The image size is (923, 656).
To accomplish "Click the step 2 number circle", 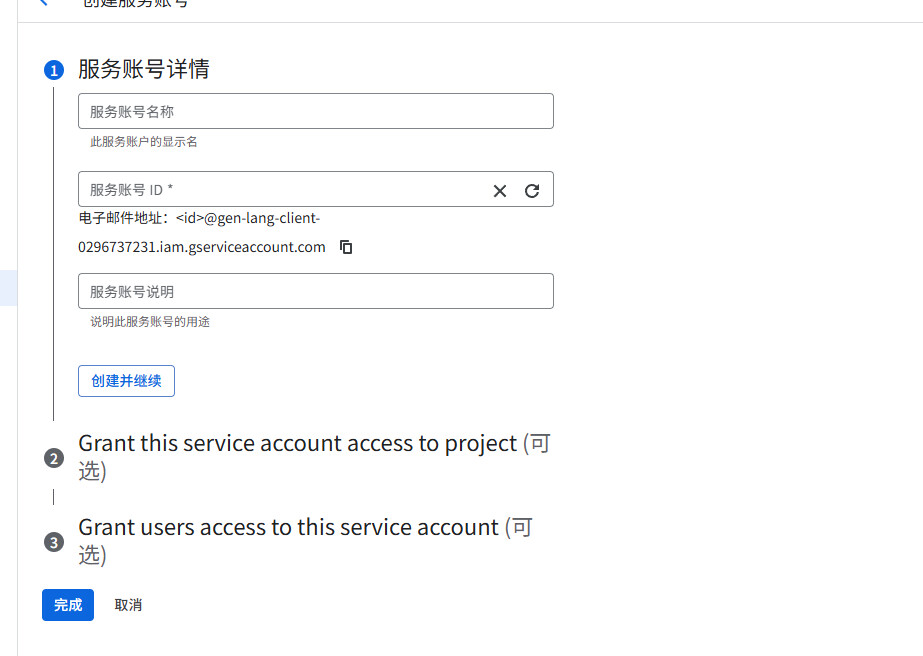I will point(53,458).
